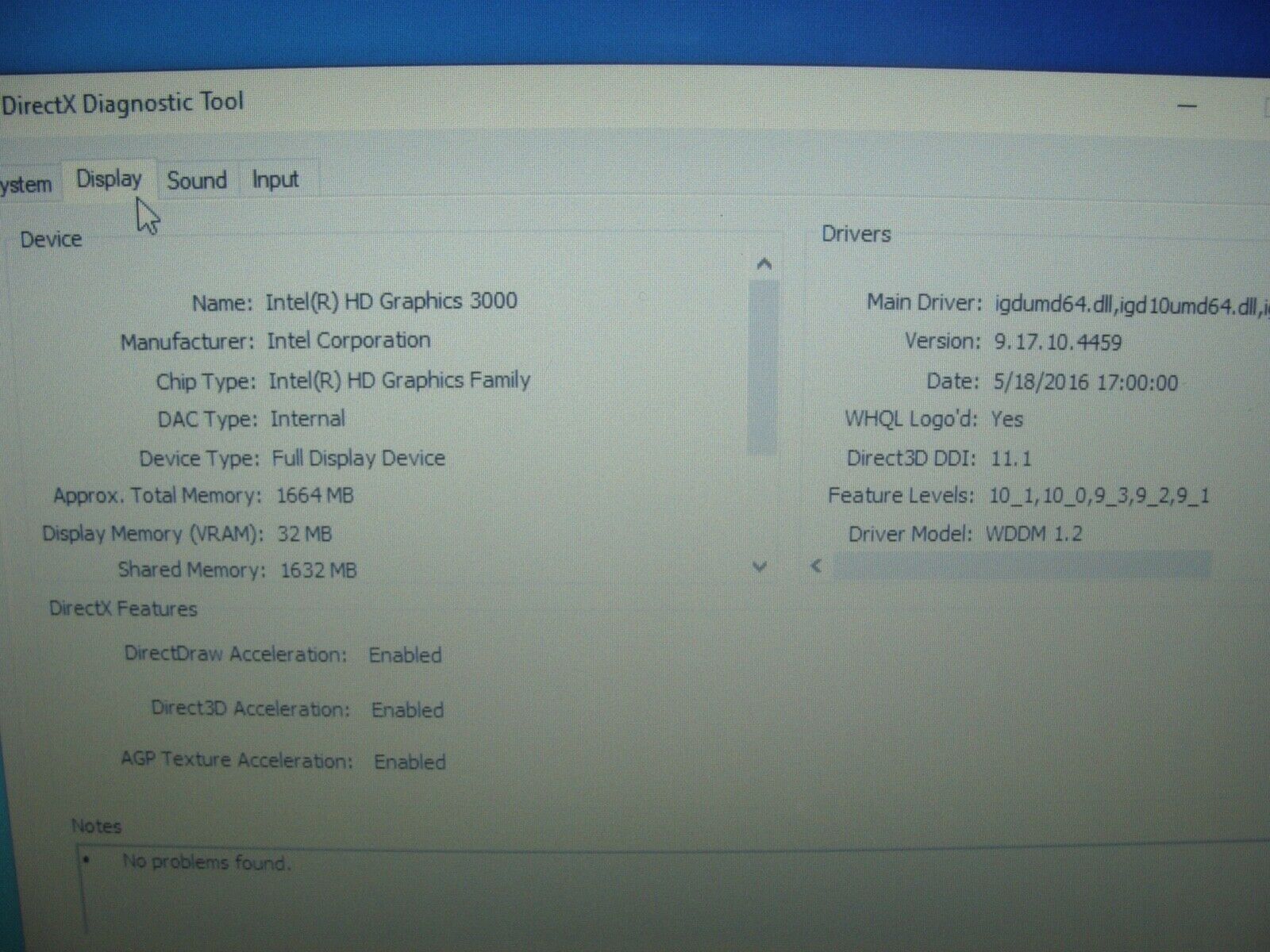Viewport: 1270px width, 952px height.
Task: Click the 'Drivers' group label
Action: click(x=856, y=234)
